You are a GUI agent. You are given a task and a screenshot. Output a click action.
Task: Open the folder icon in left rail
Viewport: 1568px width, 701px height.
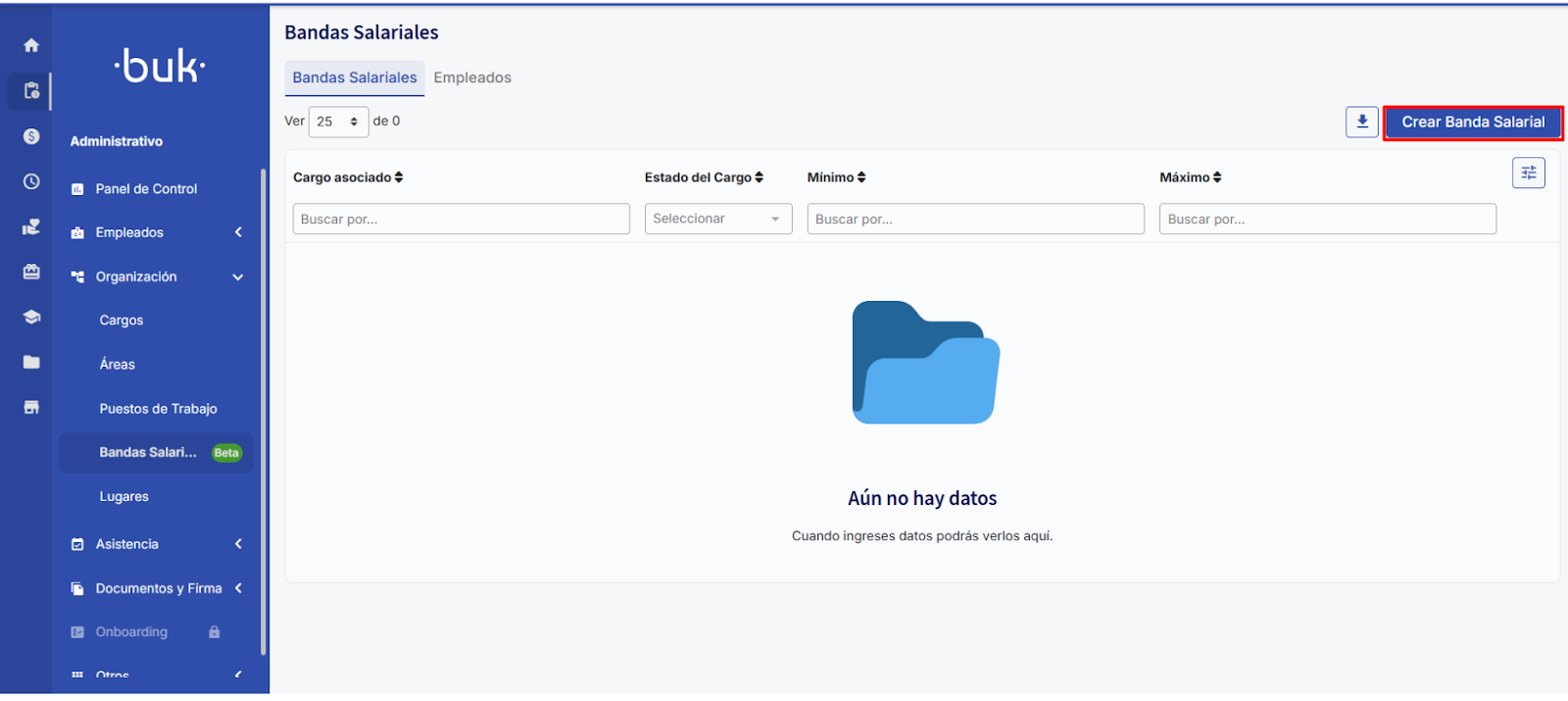[31, 362]
